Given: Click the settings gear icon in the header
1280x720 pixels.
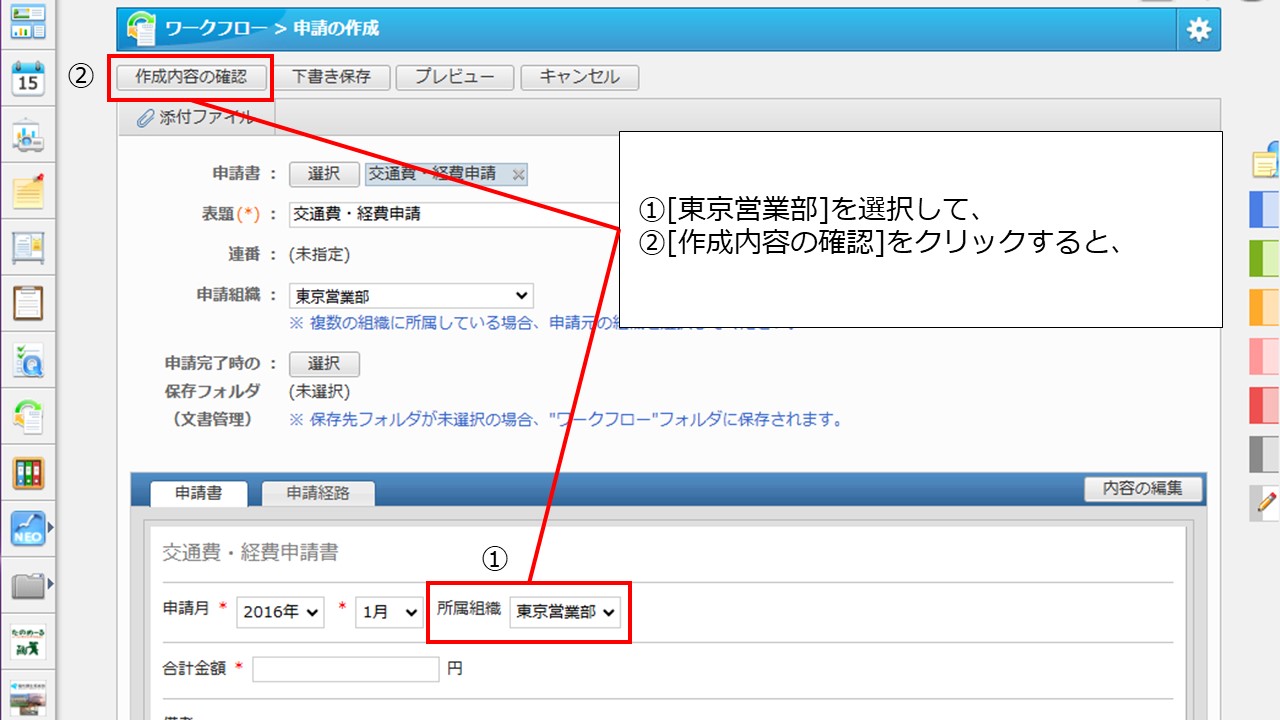Looking at the screenshot, I should [x=1198, y=30].
